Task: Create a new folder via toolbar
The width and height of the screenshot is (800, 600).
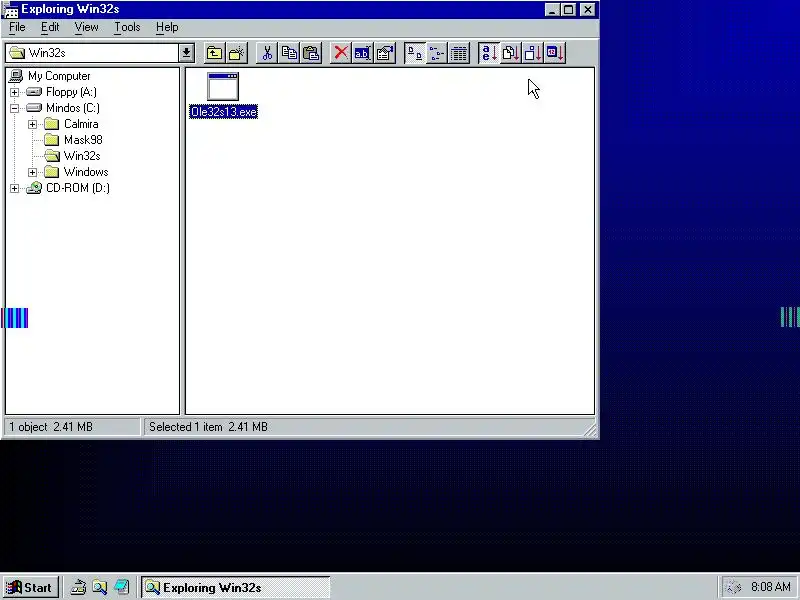Action: (x=237, y=53)
